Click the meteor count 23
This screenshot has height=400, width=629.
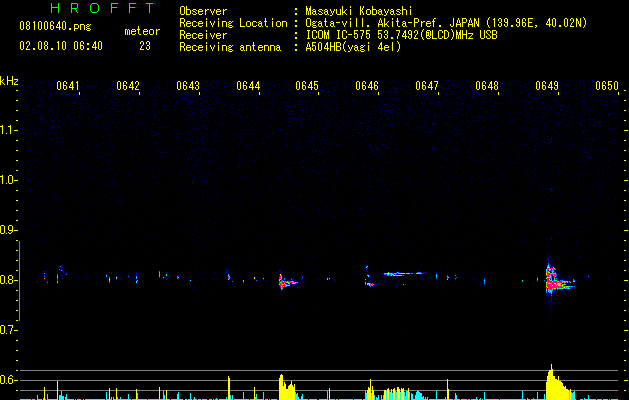click(x=145, y=46)
